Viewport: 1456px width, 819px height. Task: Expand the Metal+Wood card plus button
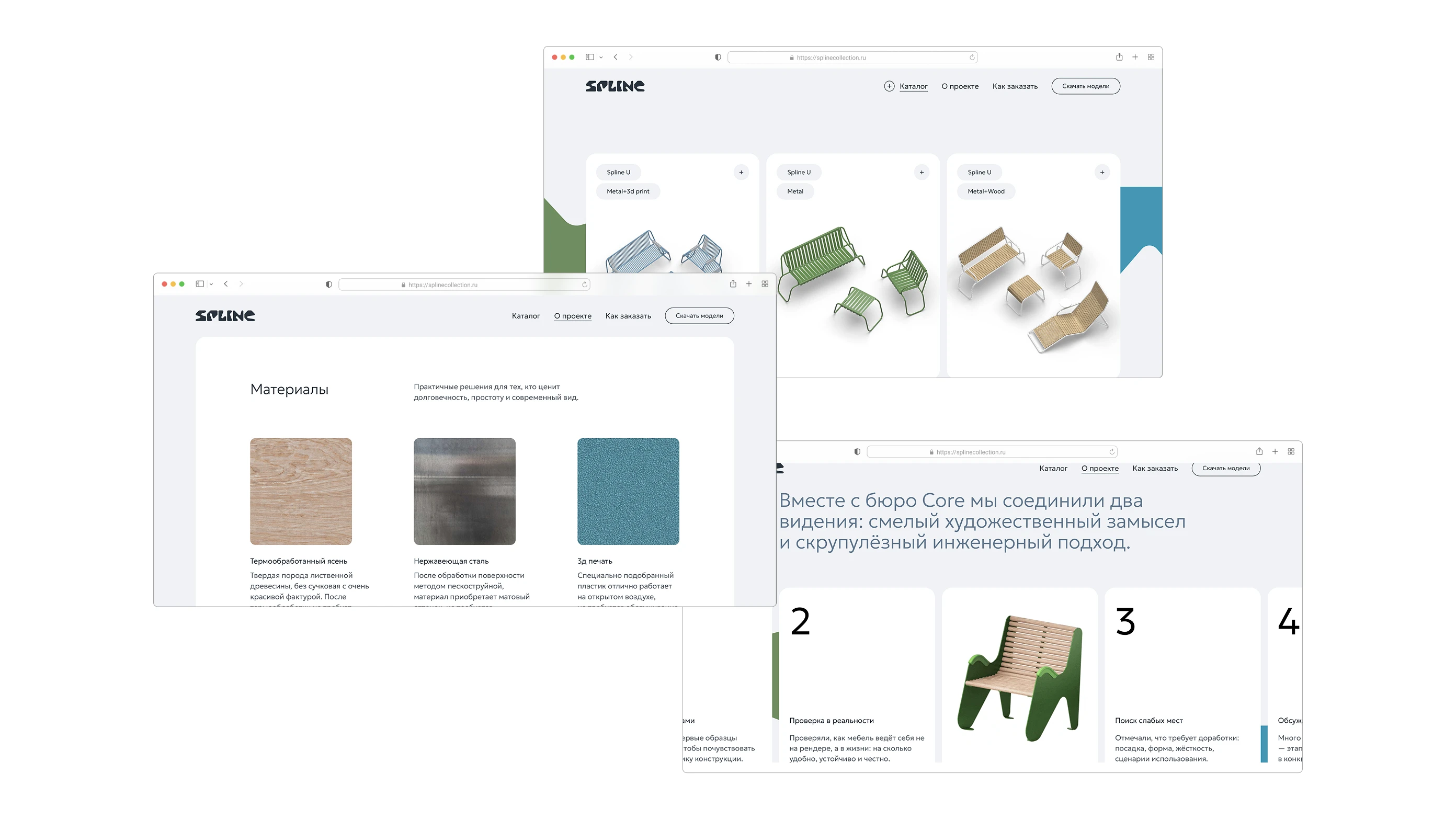tap(1101, 173)
